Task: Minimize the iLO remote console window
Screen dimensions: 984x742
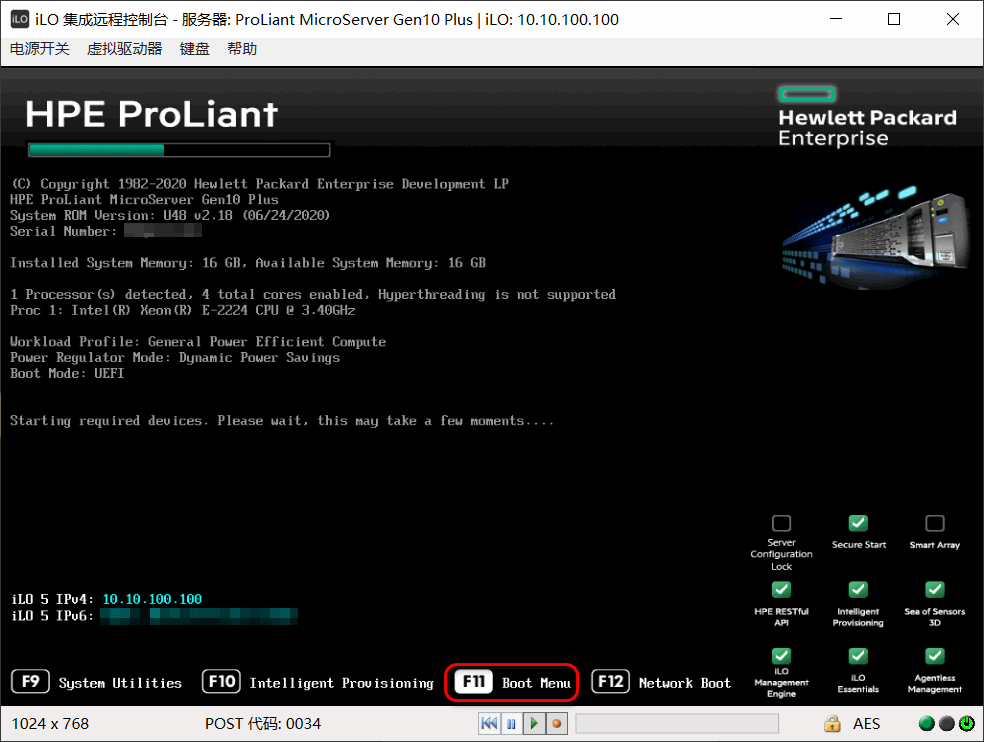Action: [836, 19]
